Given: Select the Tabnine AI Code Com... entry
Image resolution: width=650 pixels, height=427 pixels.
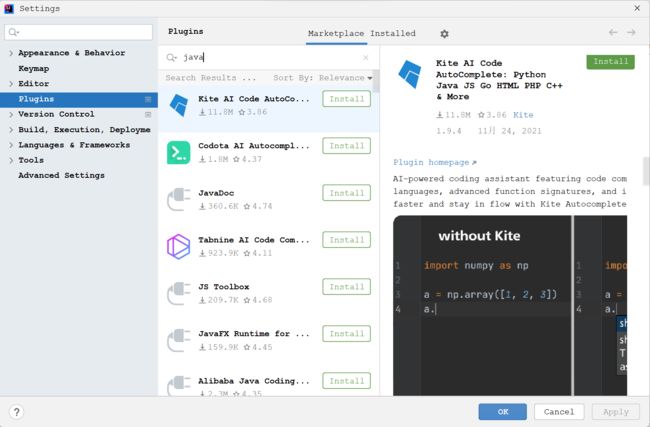Looking at the screenshot, I should click(x=254, y=240).
